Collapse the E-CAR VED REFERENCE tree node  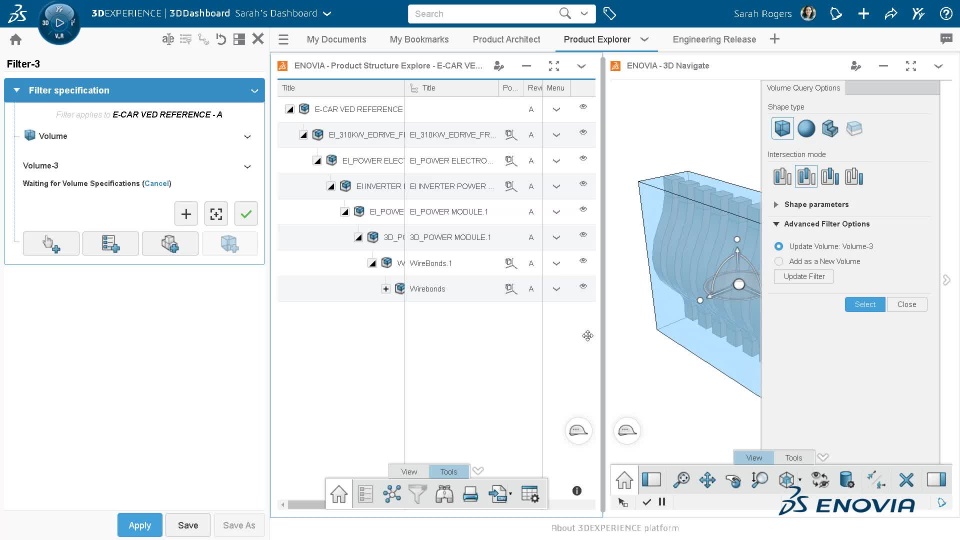coord(290,109)
